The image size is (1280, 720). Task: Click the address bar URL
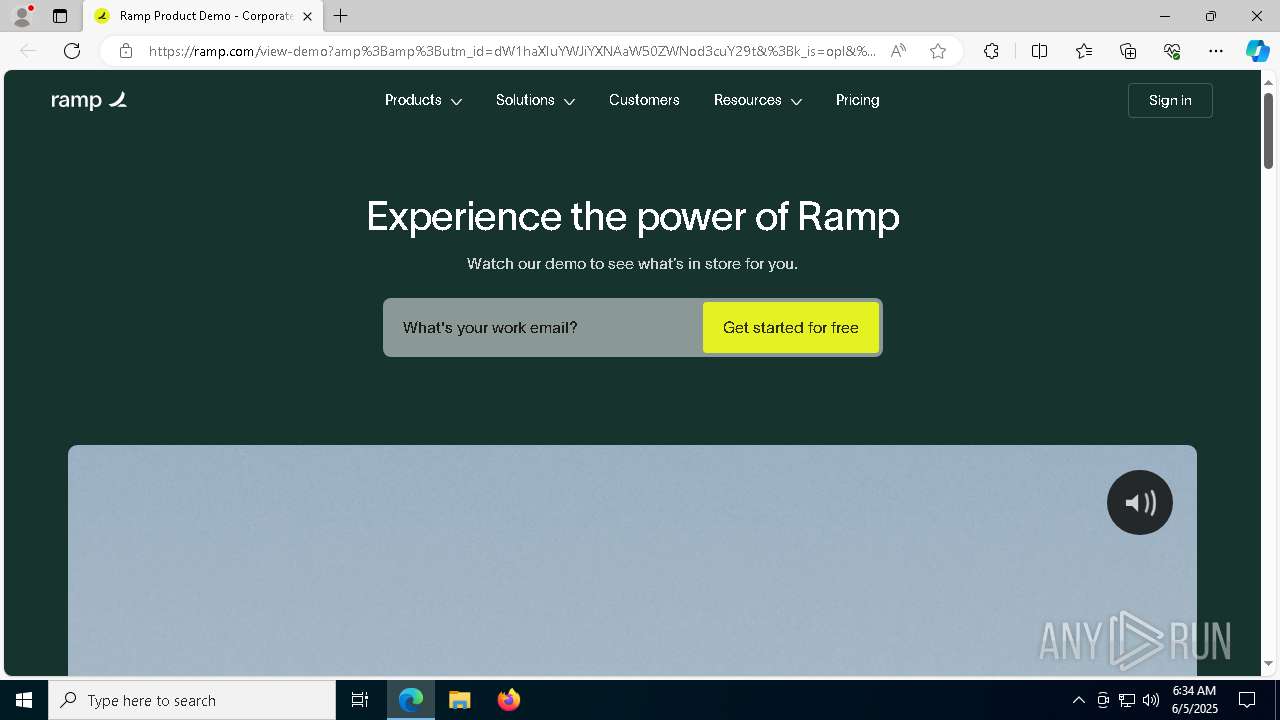point(512,51)
